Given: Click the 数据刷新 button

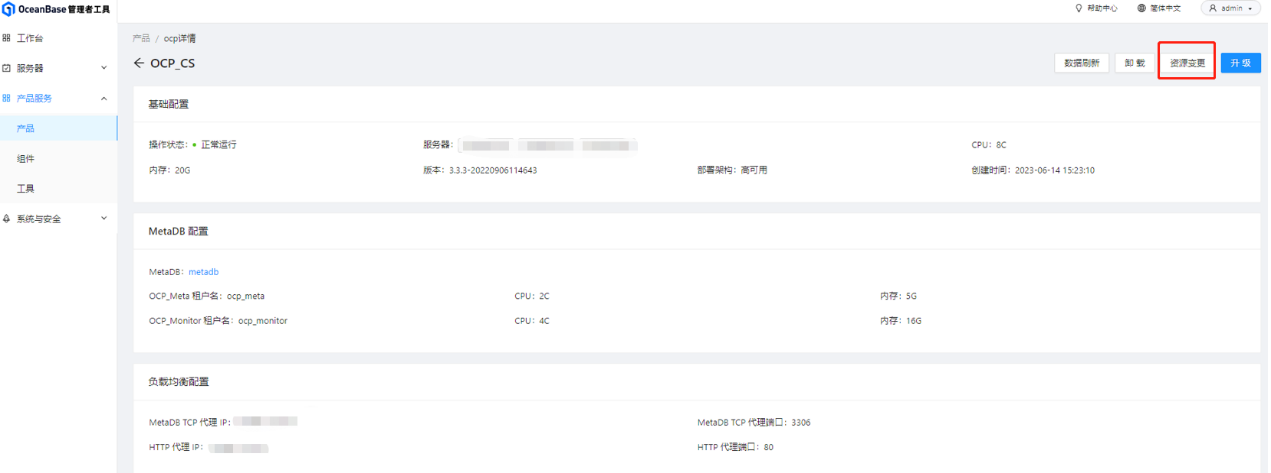Looking at the screenshot, I should coord(1081,63).
